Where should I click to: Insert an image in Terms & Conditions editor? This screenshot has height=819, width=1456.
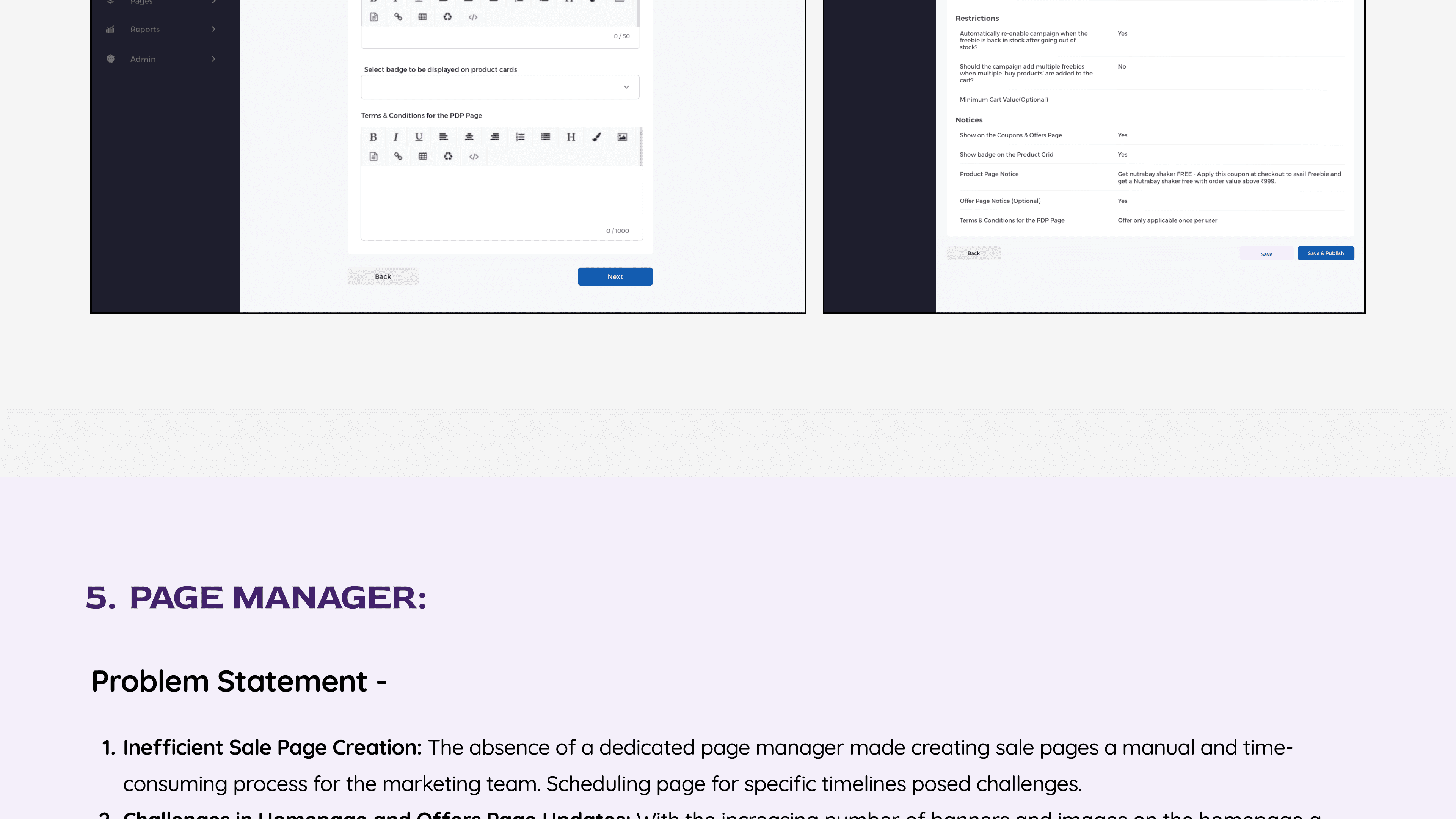tap(622, 137)
